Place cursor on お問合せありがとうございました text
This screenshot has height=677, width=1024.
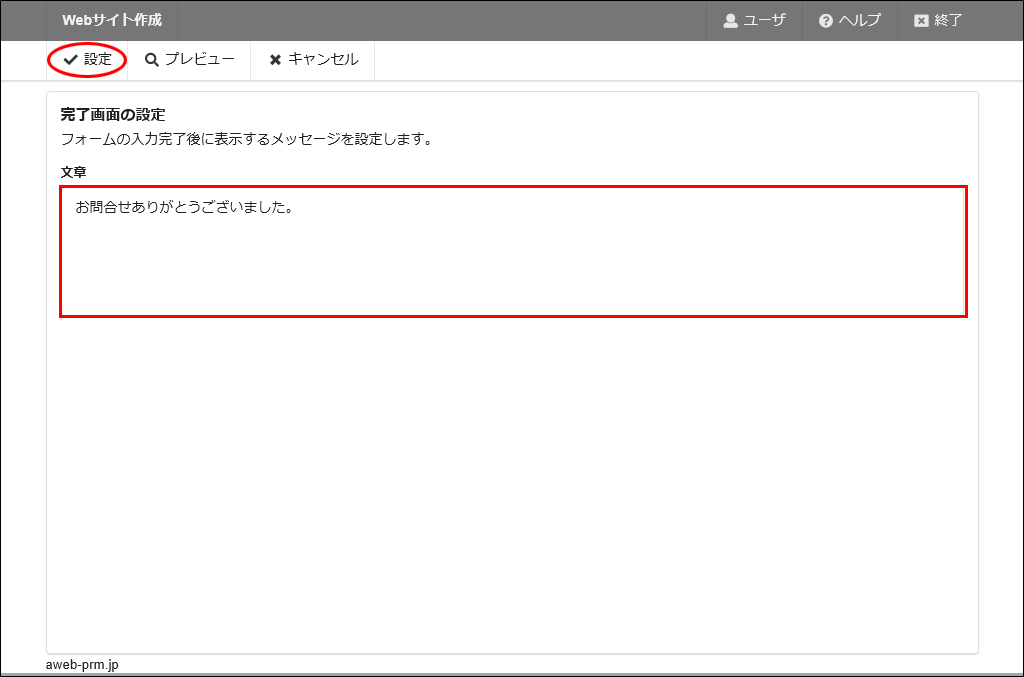click(x=183, y=208)
